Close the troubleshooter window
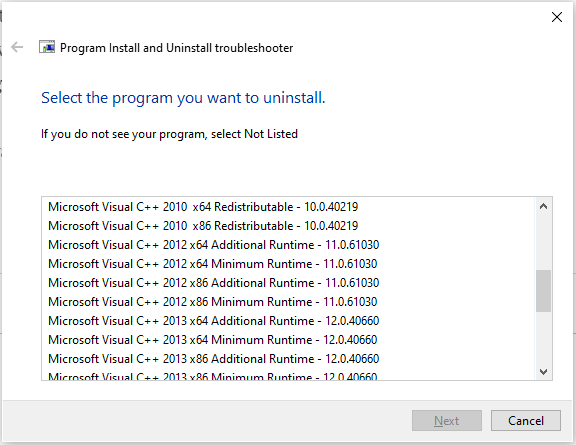Viewport: 576px width, 445px height. click(x=557, y=17)
